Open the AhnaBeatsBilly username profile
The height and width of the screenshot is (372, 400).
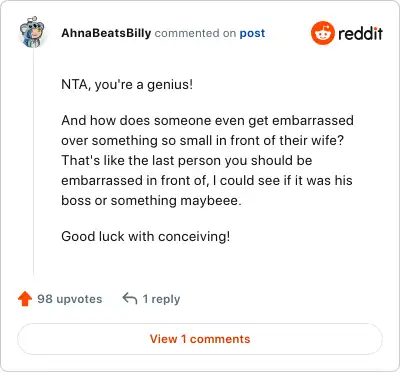[106, 33]
